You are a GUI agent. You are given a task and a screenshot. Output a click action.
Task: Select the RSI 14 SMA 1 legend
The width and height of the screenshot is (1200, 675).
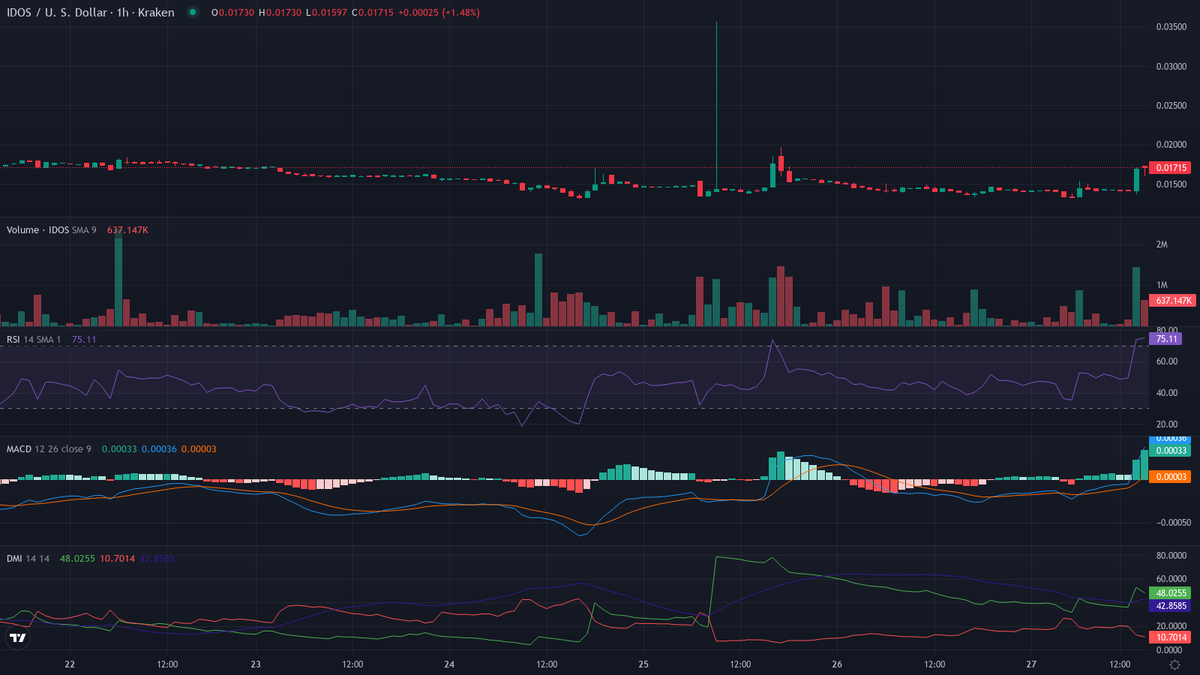[x=34, y=339]
